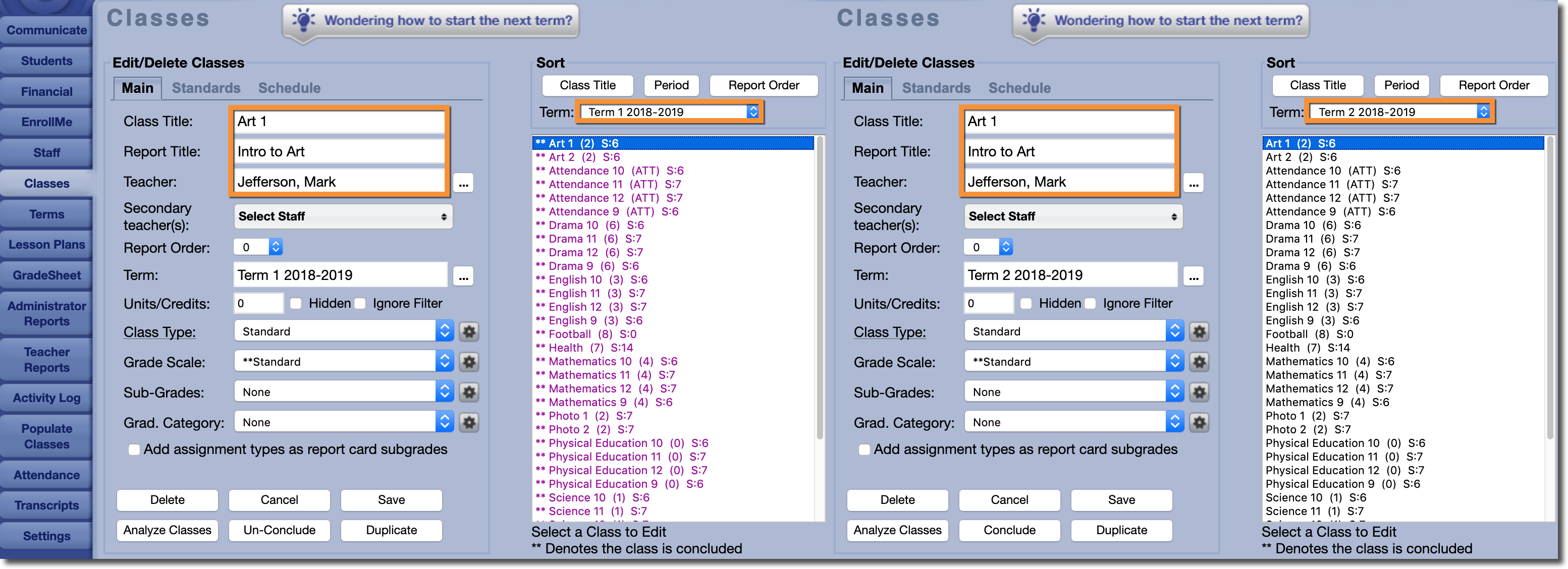Open gear settings beside right Grade Scale
The width and height of the screenshot is (1568, 569).
1199,362
